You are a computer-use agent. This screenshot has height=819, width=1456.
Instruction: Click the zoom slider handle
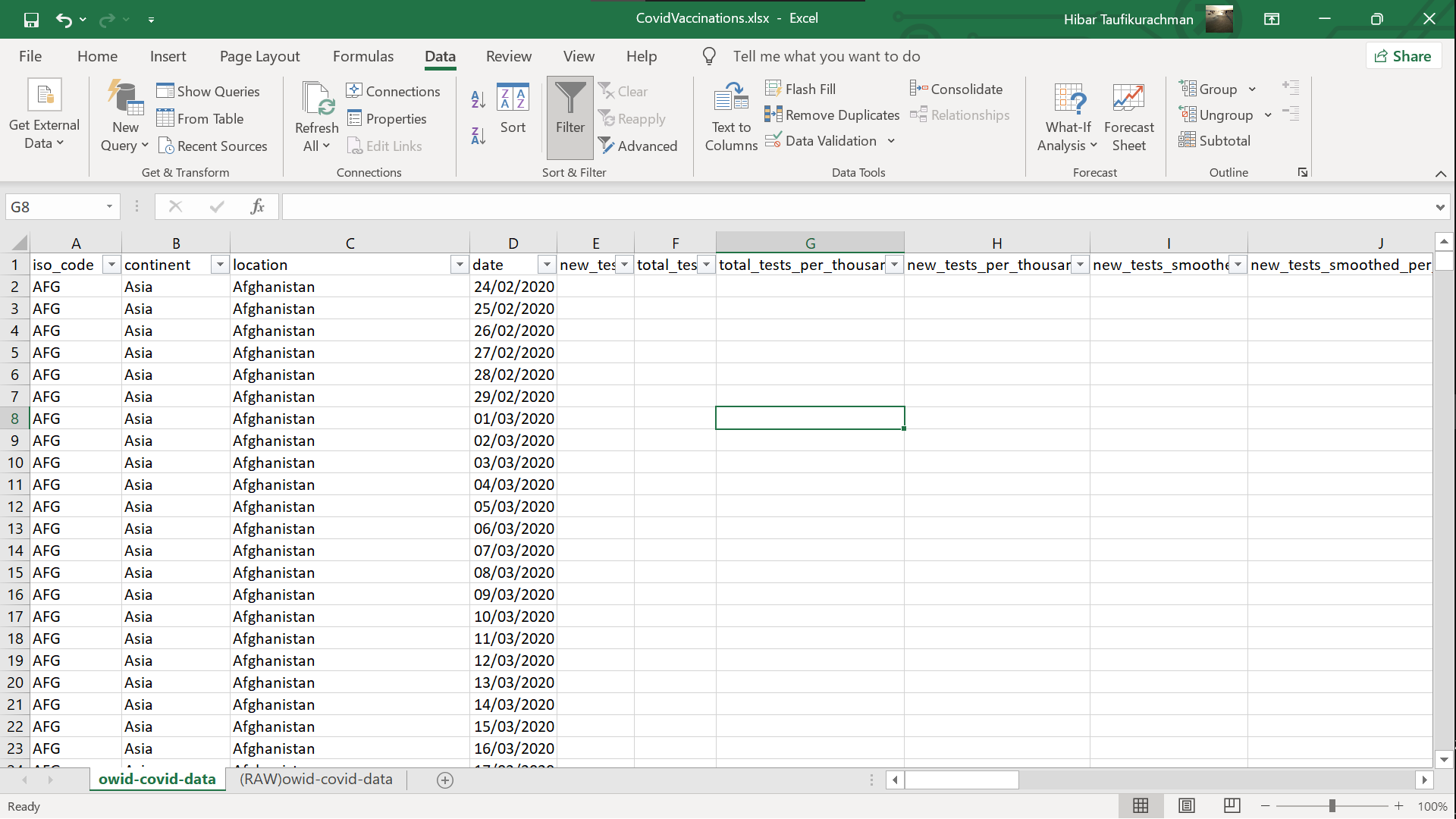pyautogui.click(x=1332, y=805)
